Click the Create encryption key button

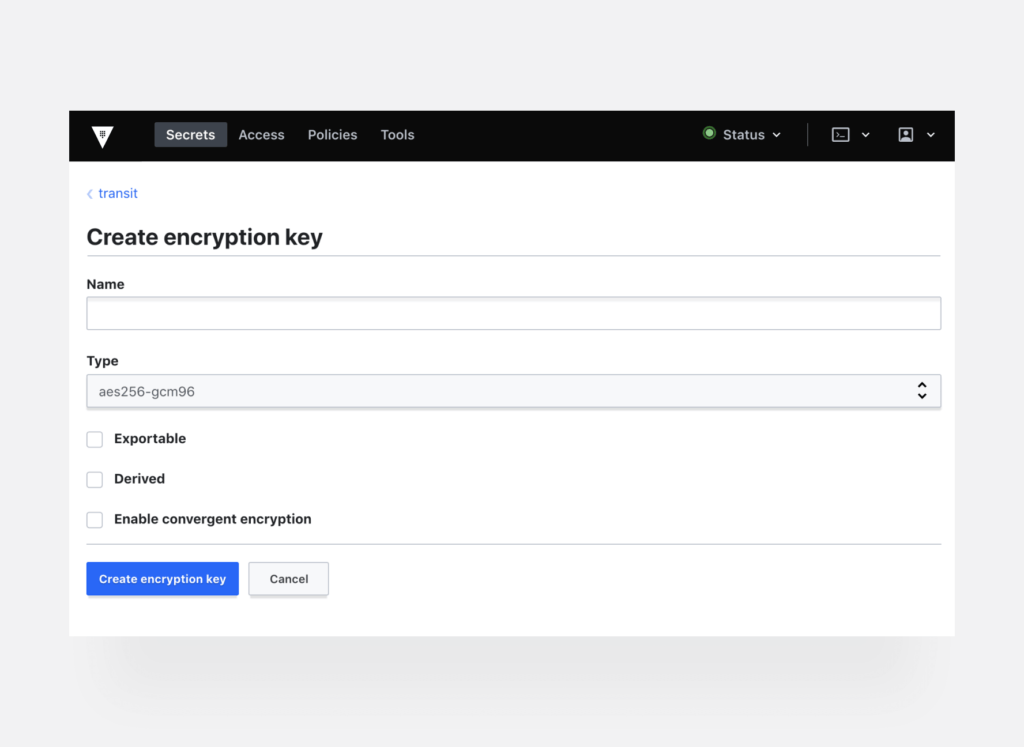(162, 578)
